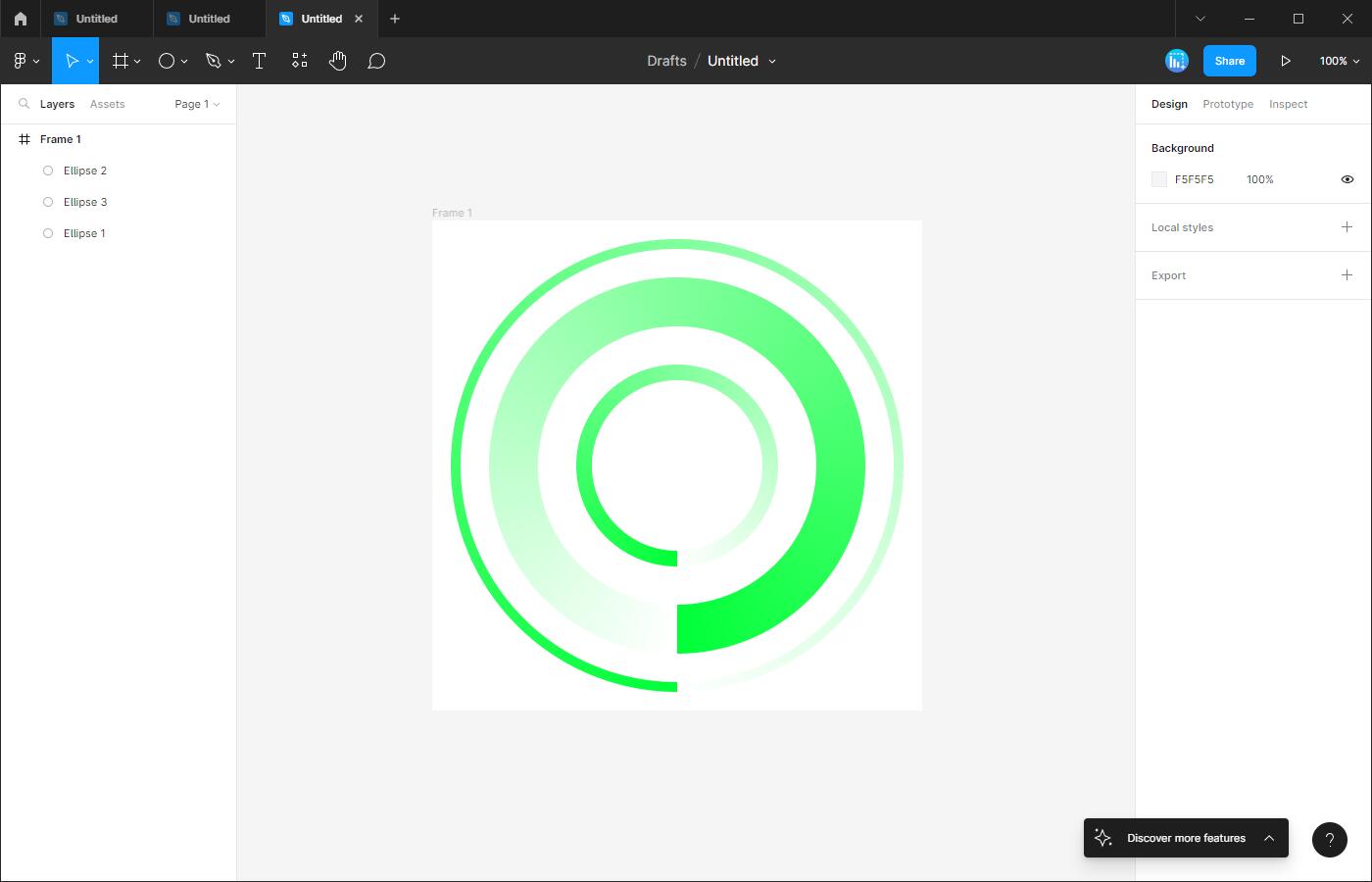Close the active Untitled tab
The width and height of the screenshot is (1372, 882).
pyautogui.click(x=359, y=19)
